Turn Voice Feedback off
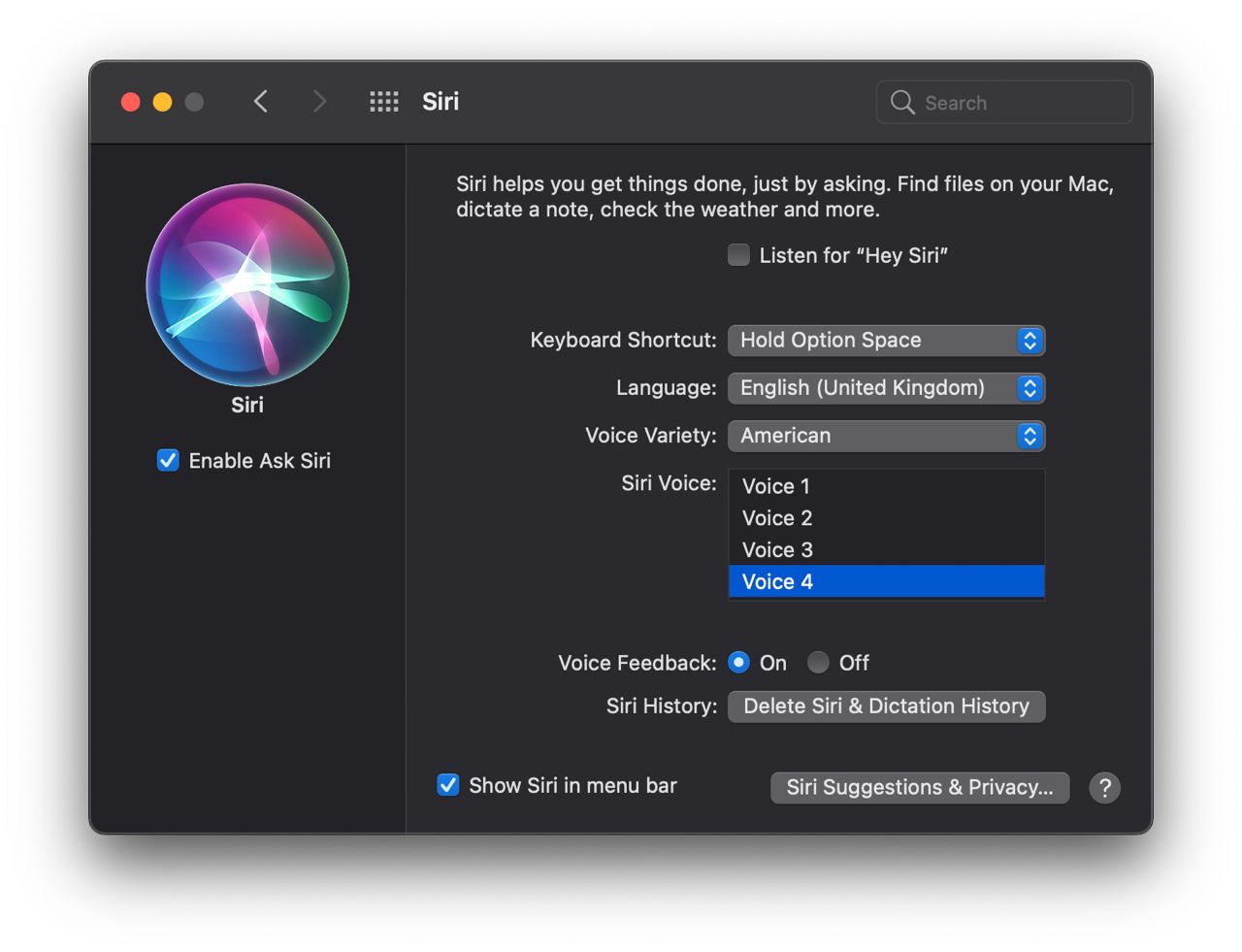The height and width of the screenshot is (952, 1242). [819, 663]
